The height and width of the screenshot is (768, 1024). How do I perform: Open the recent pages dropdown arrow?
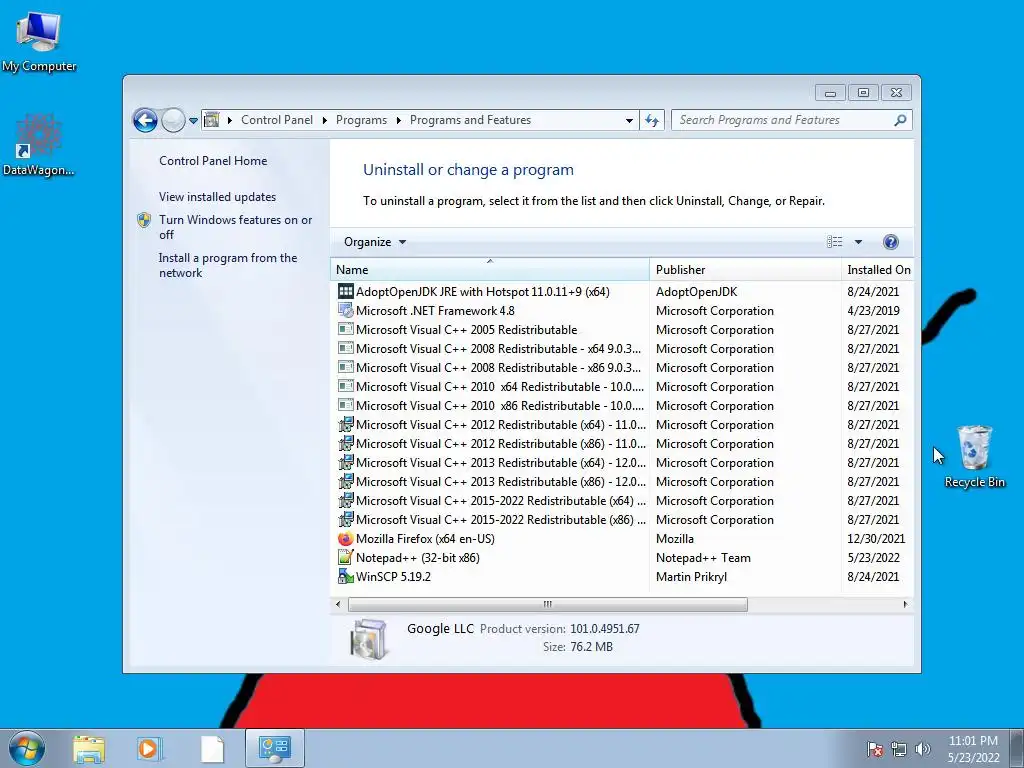pos(193,120)
